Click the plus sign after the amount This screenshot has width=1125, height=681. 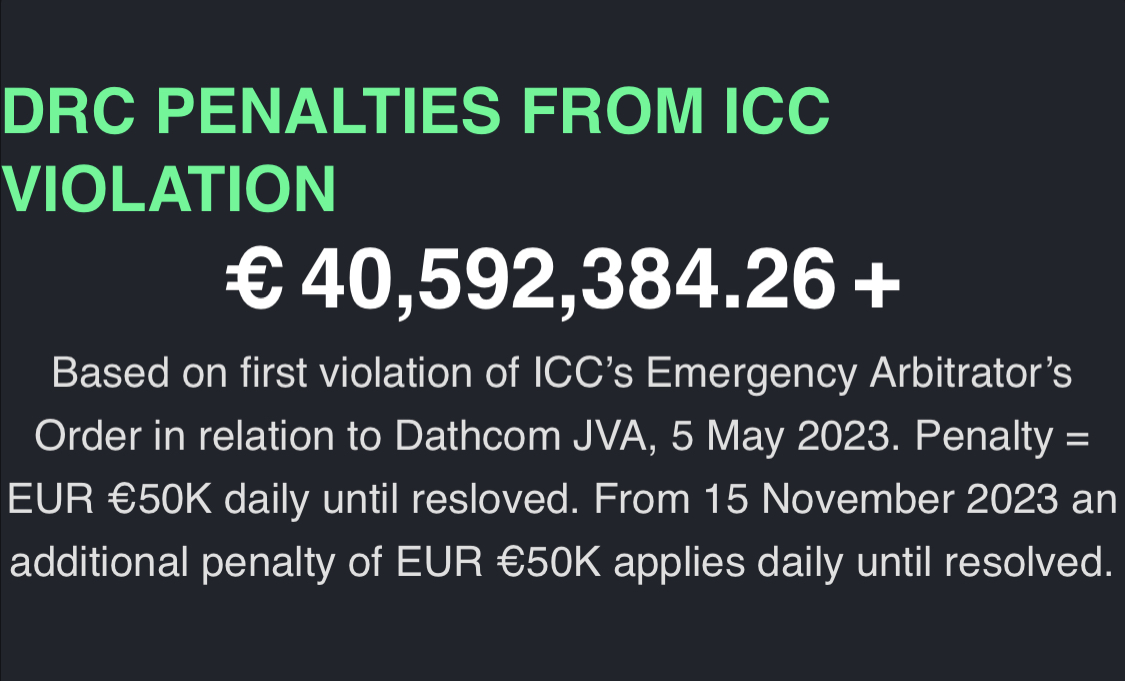[877, 285]
